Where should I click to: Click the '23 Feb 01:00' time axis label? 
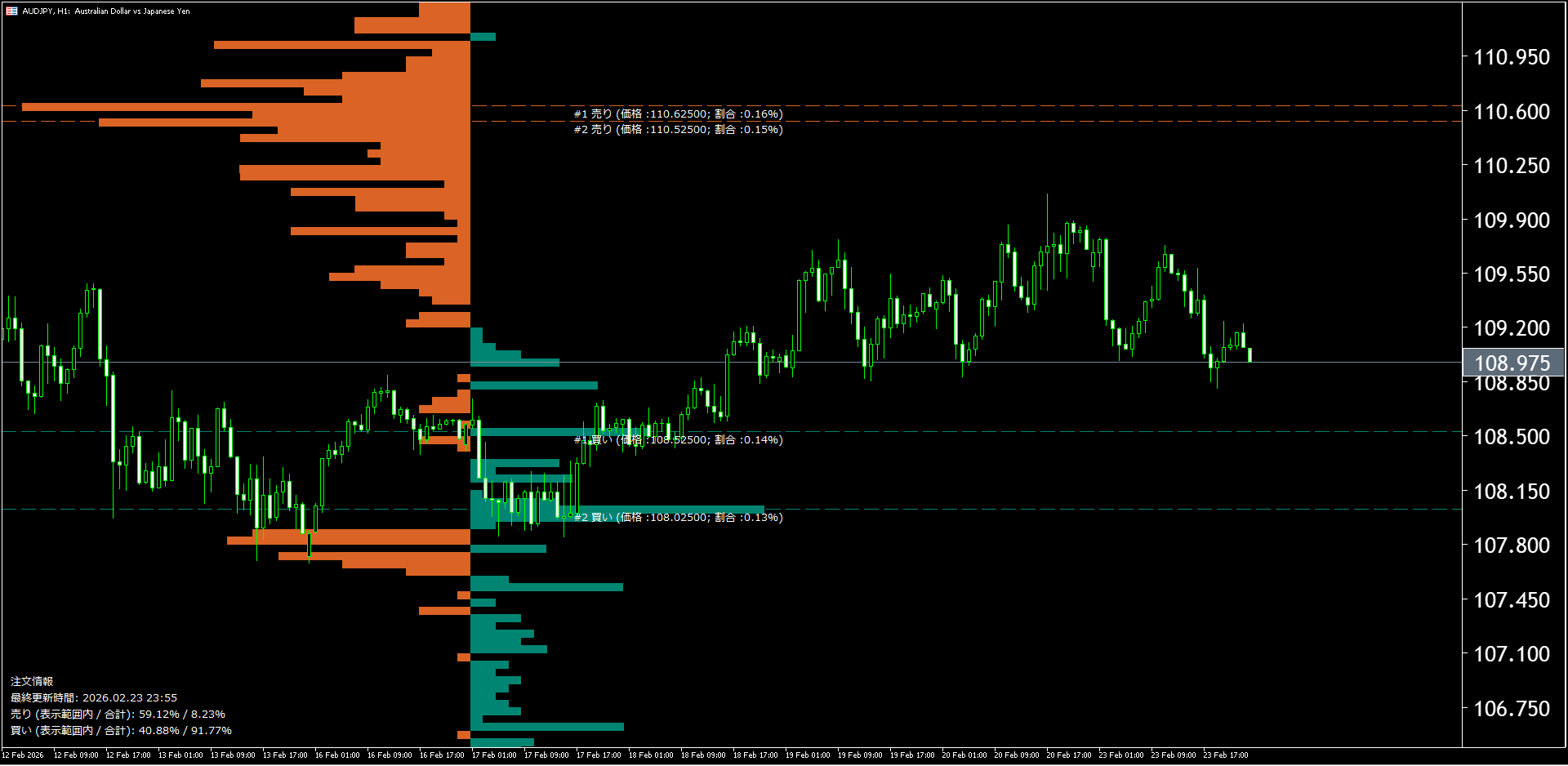(x=1121, y=755)
